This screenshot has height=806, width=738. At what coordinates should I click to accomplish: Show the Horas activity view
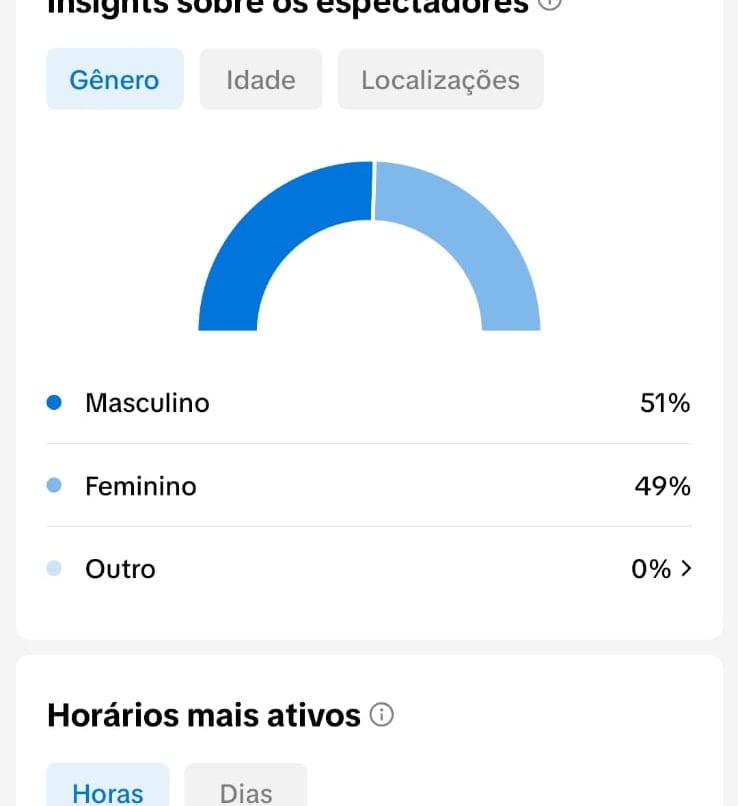pos(108,786)
